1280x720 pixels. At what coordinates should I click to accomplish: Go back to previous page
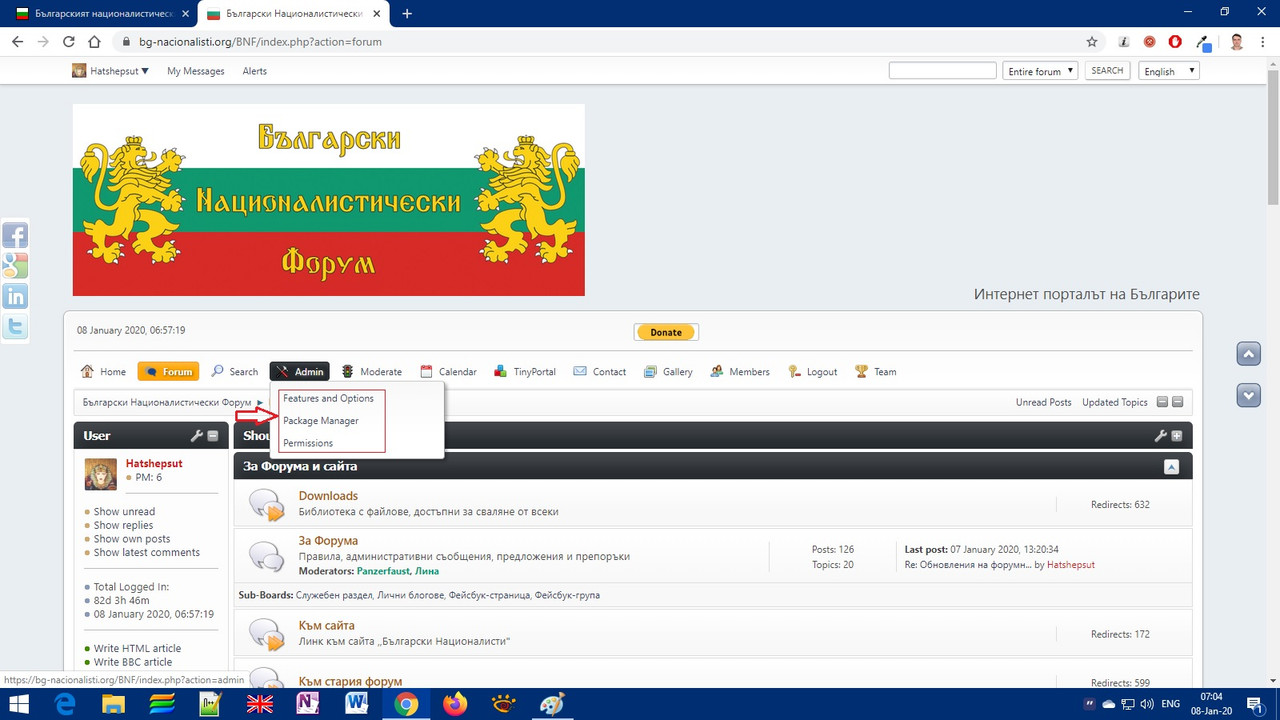point(17,42)
